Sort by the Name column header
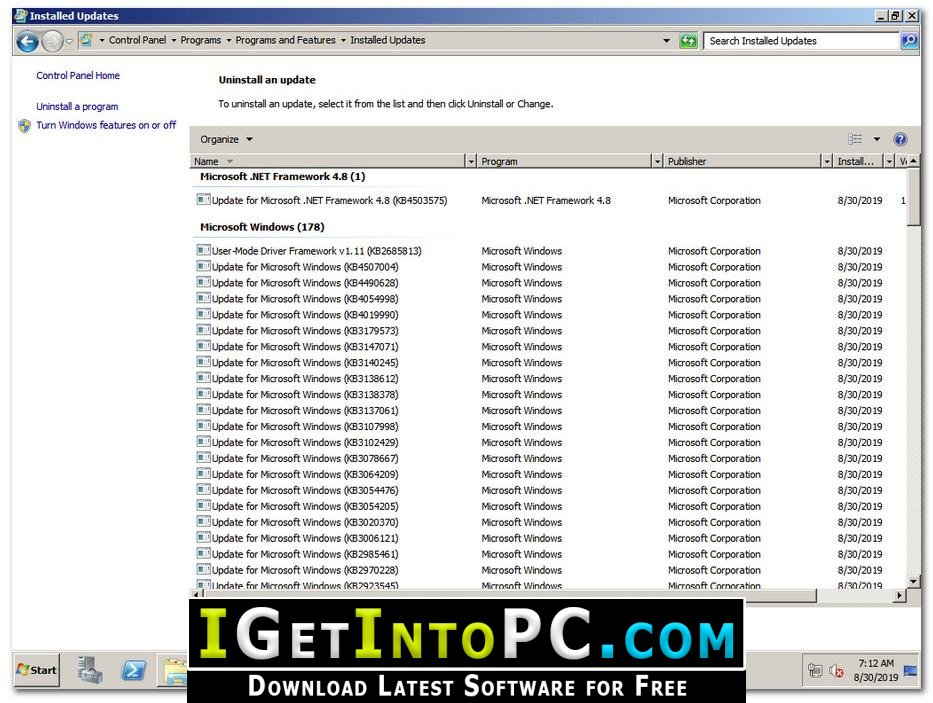The image size is (933, 703). coord(328,161)
